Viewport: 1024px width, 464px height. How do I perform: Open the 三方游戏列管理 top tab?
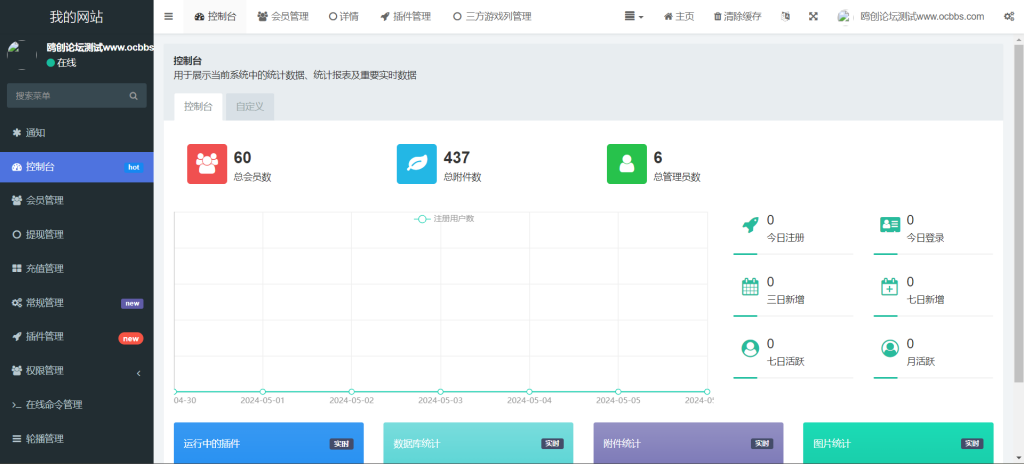[492, 16]
